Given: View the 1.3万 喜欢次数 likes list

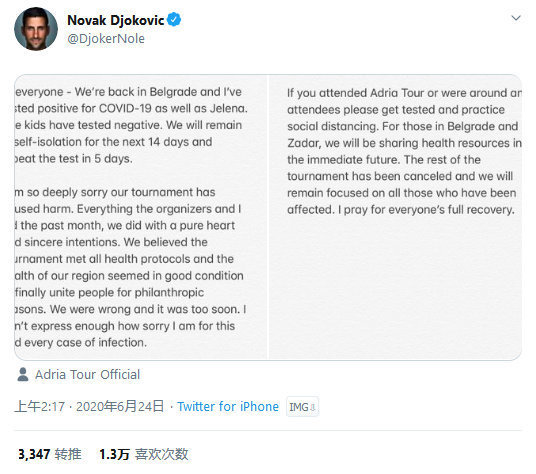Looking at the screenshot, I should click(144, 454).
